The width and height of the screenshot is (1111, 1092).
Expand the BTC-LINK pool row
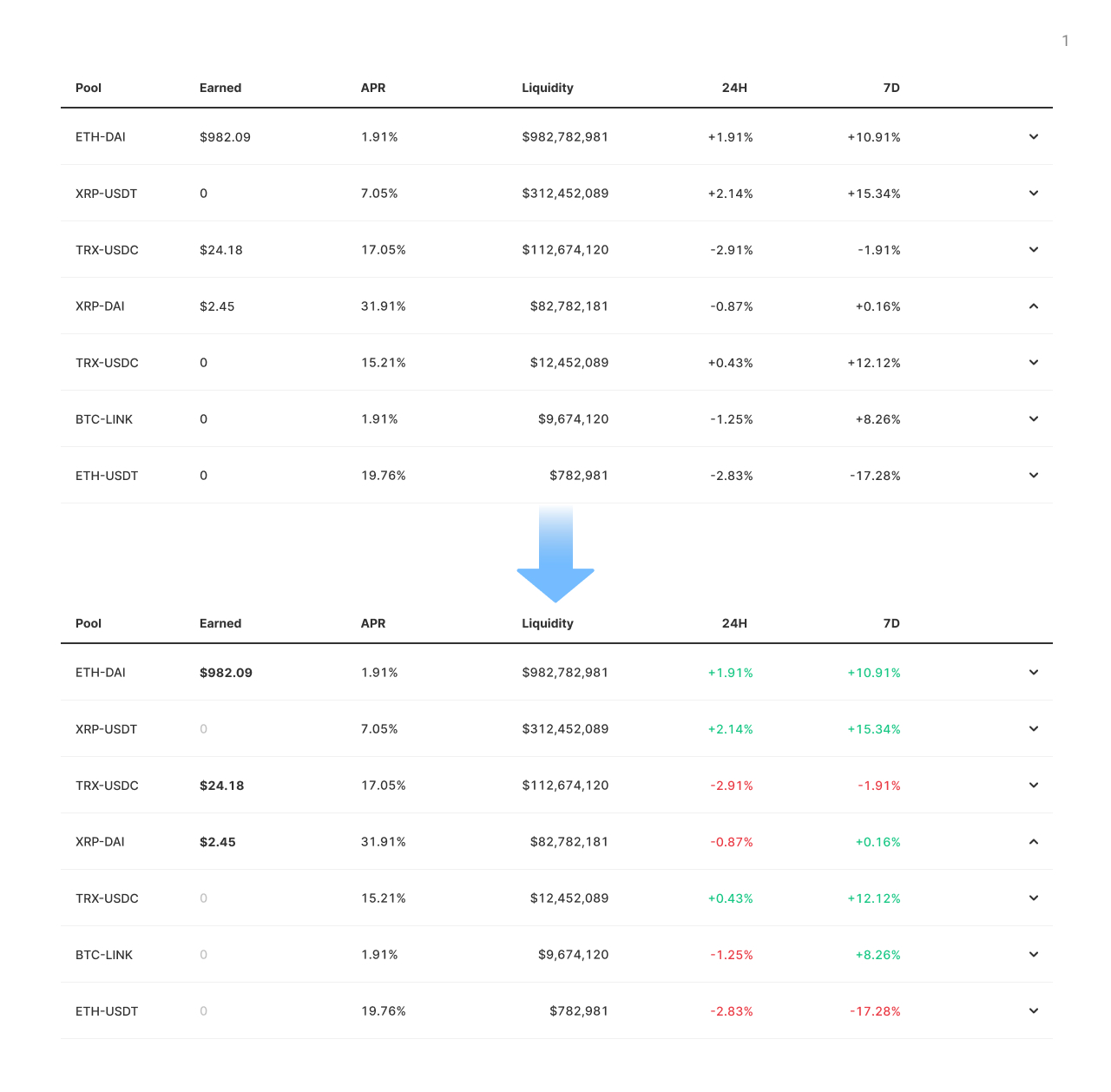coord(1033,419)
